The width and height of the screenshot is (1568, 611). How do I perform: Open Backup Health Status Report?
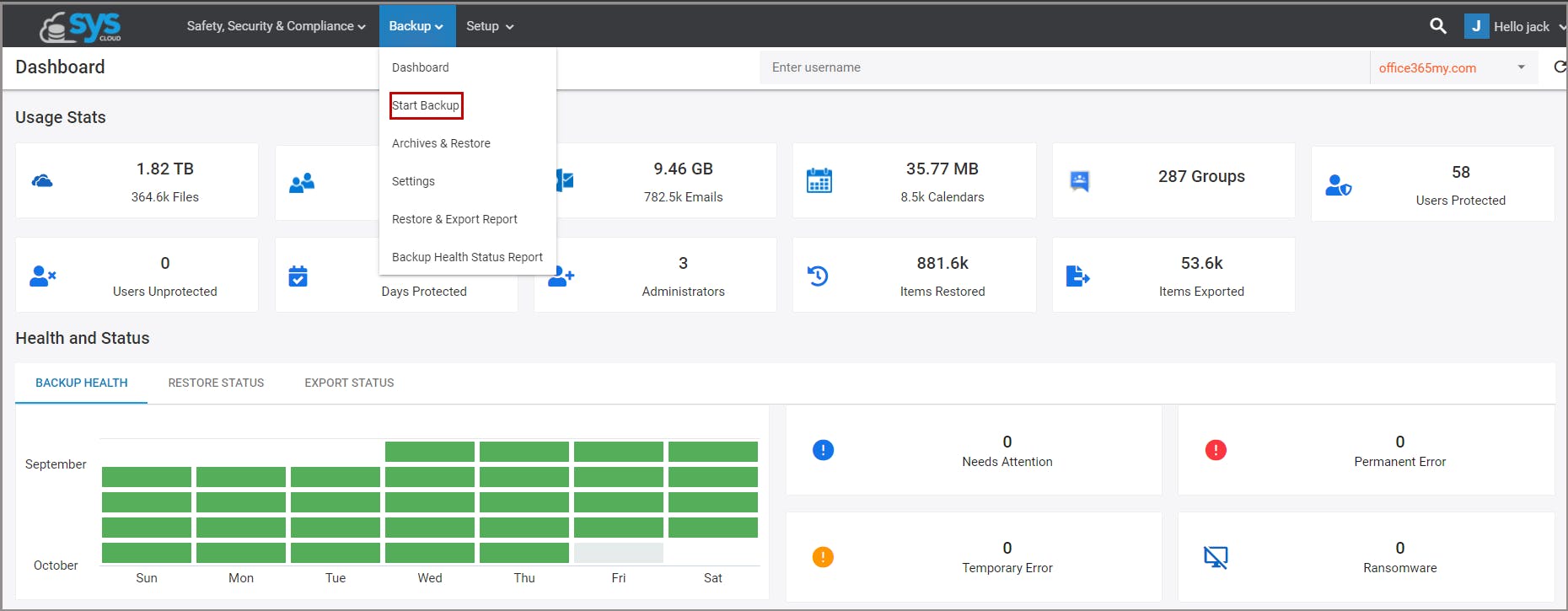tap(467, 257)
